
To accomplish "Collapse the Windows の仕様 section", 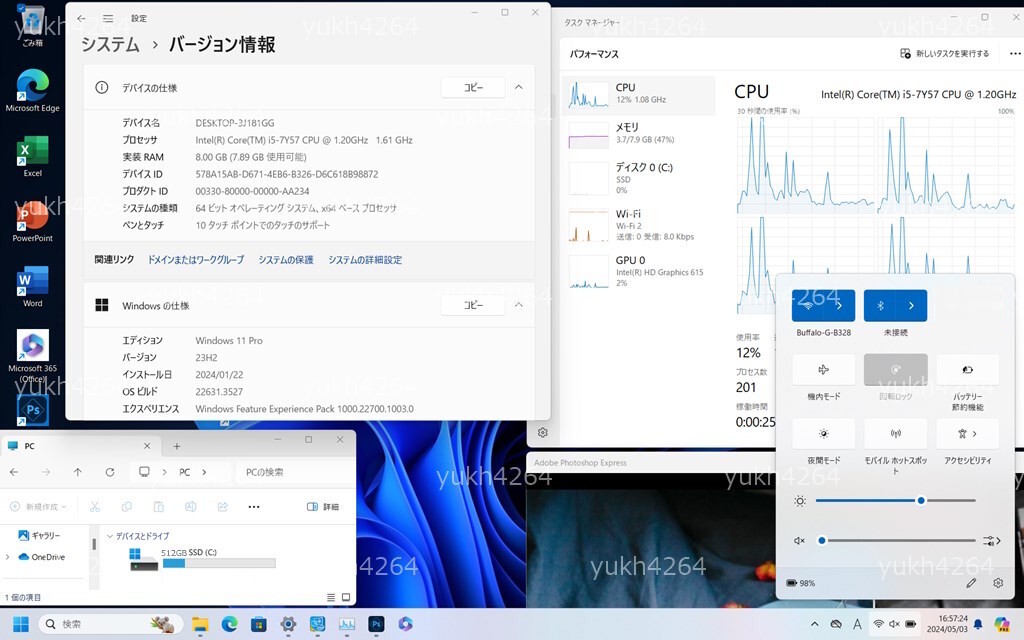I will [518, 305].
